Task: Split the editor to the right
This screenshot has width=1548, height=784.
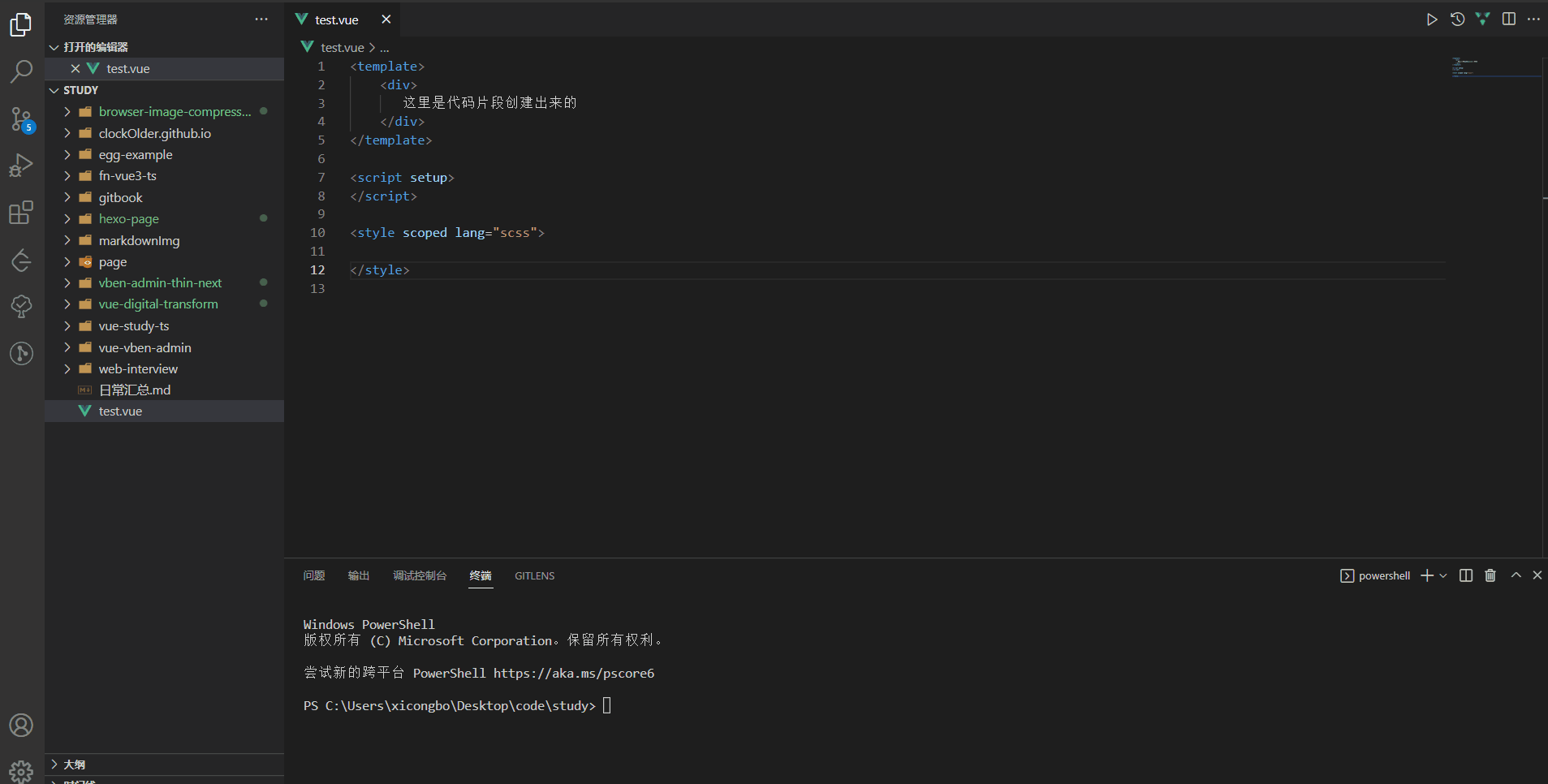Action: (1509, 19)
